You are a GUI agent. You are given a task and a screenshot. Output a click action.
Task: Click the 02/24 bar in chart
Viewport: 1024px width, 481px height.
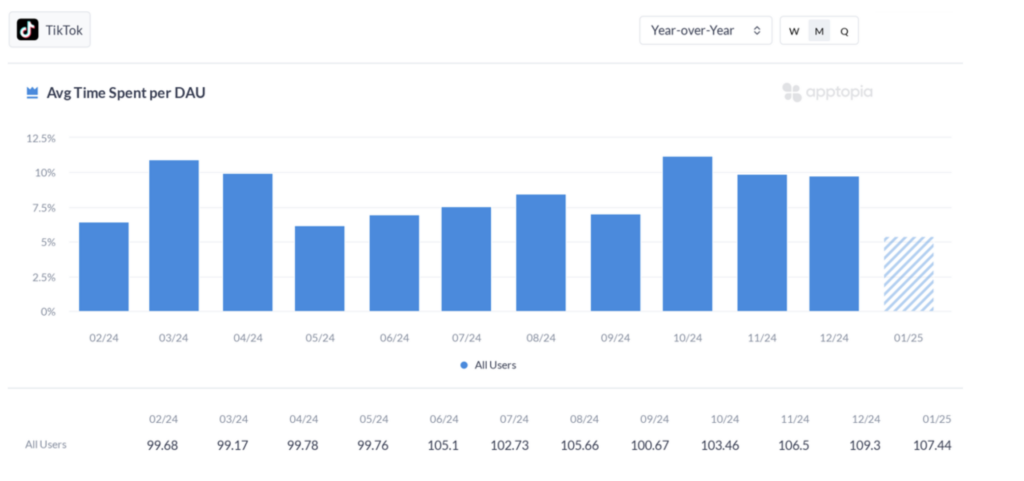pos(104,266)
